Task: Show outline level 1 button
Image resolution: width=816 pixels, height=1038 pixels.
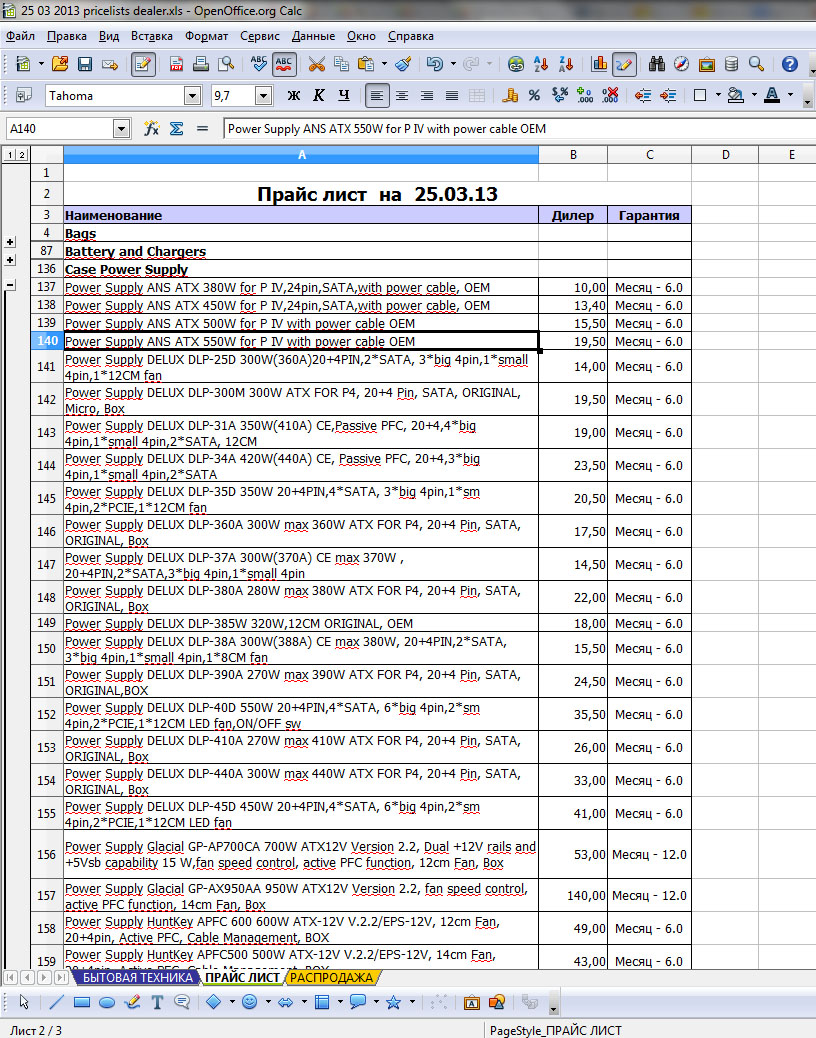Action: (x=10, y=155)
